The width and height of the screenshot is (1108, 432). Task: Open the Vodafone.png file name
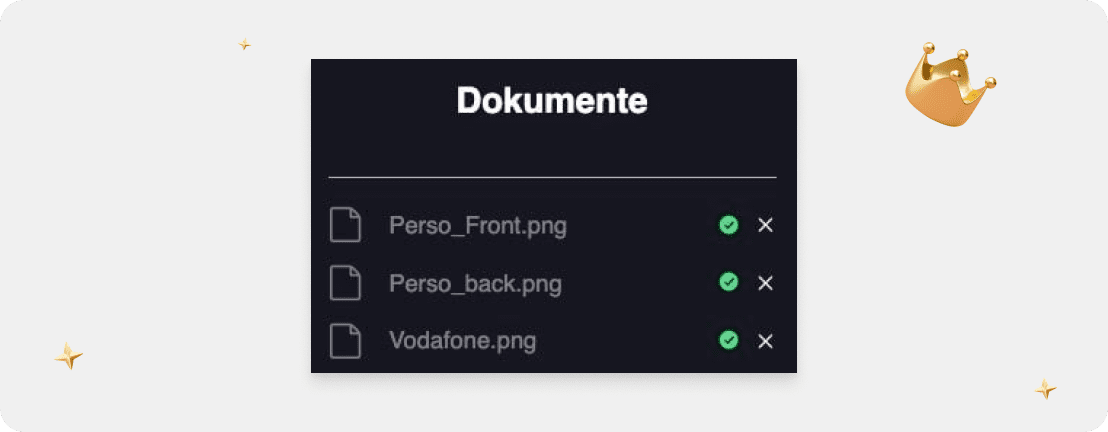point(462,341)
